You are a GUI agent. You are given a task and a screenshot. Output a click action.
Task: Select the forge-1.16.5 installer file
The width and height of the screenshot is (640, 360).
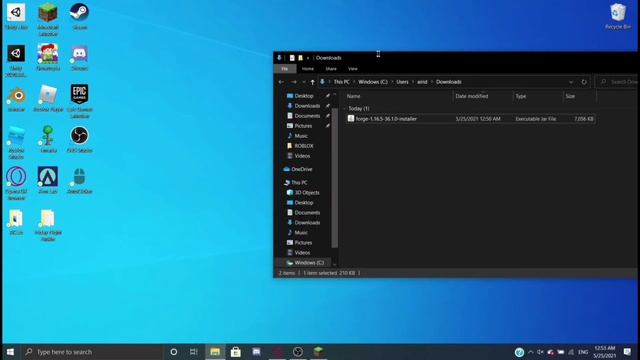pos(471,119)
